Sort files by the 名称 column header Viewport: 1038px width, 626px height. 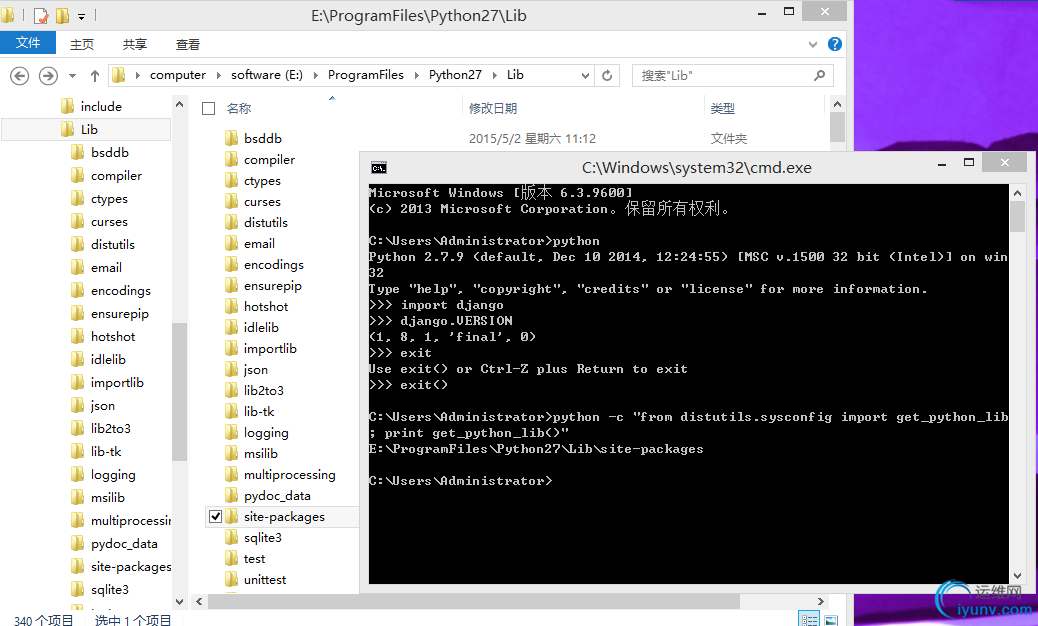tap(239, 109)
